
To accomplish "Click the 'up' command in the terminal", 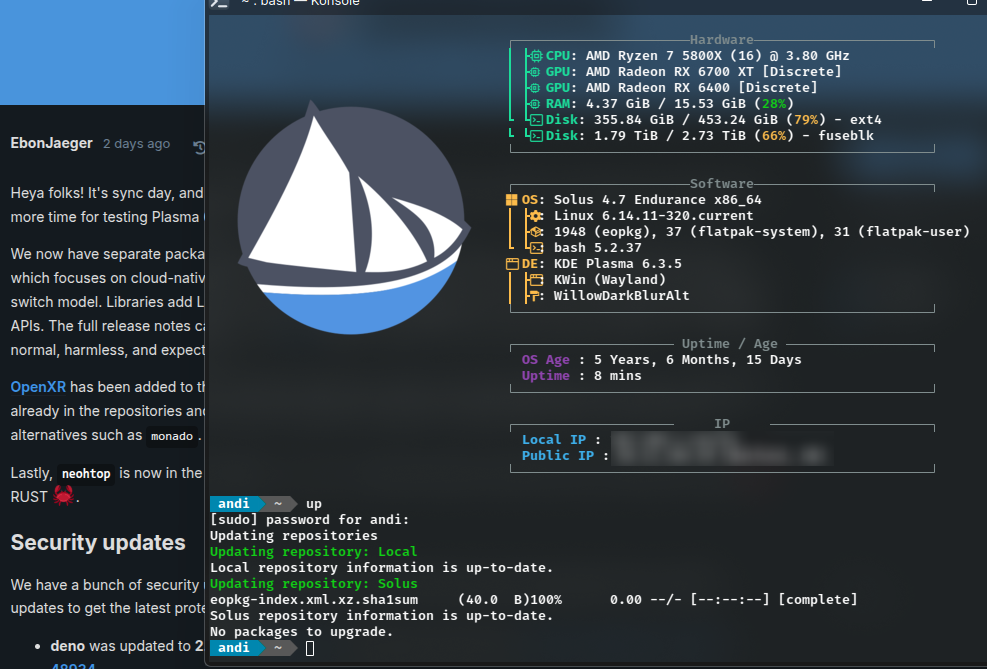I will coord(313,503).
